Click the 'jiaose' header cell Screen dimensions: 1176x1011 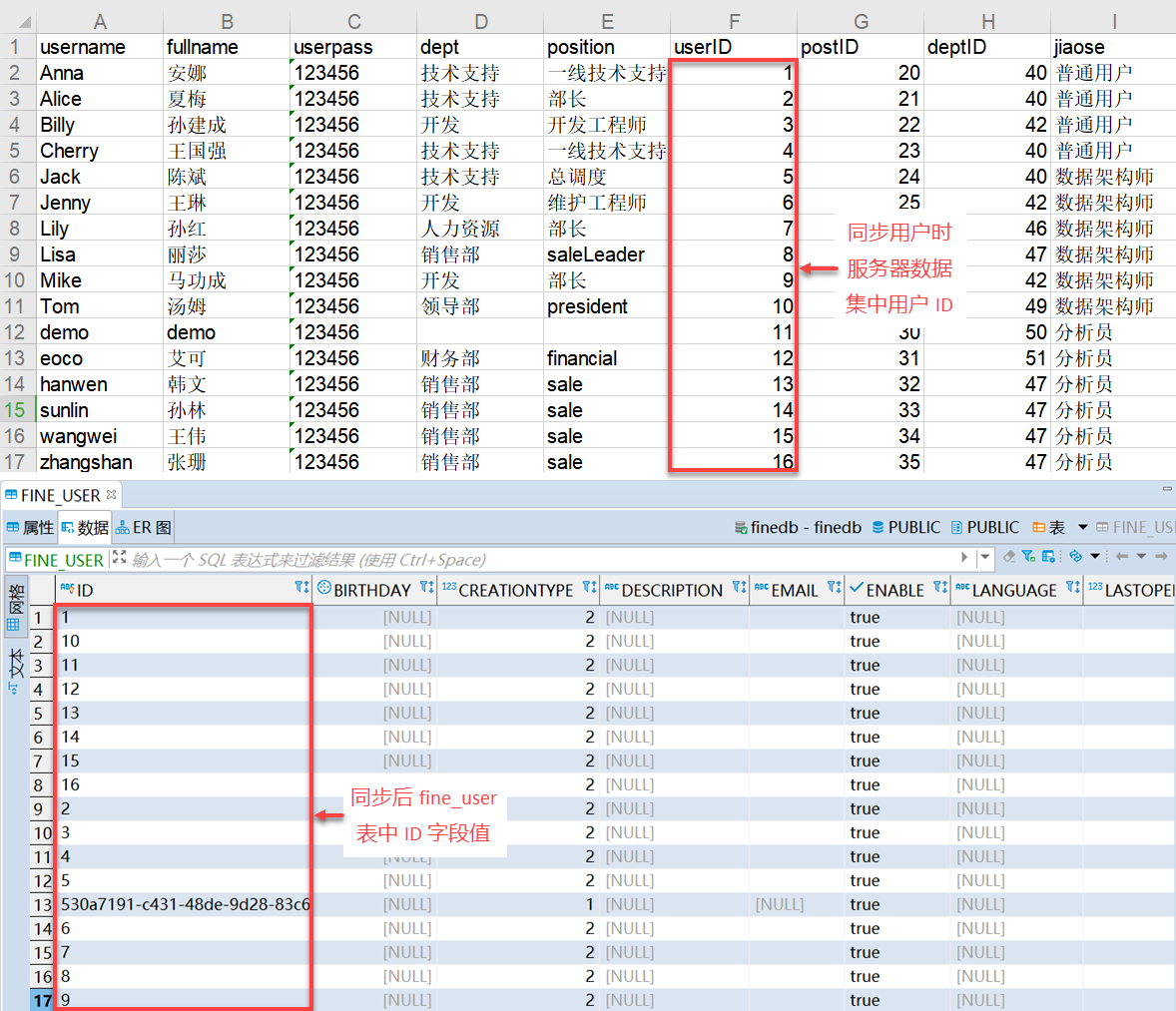pos(1114,47)
